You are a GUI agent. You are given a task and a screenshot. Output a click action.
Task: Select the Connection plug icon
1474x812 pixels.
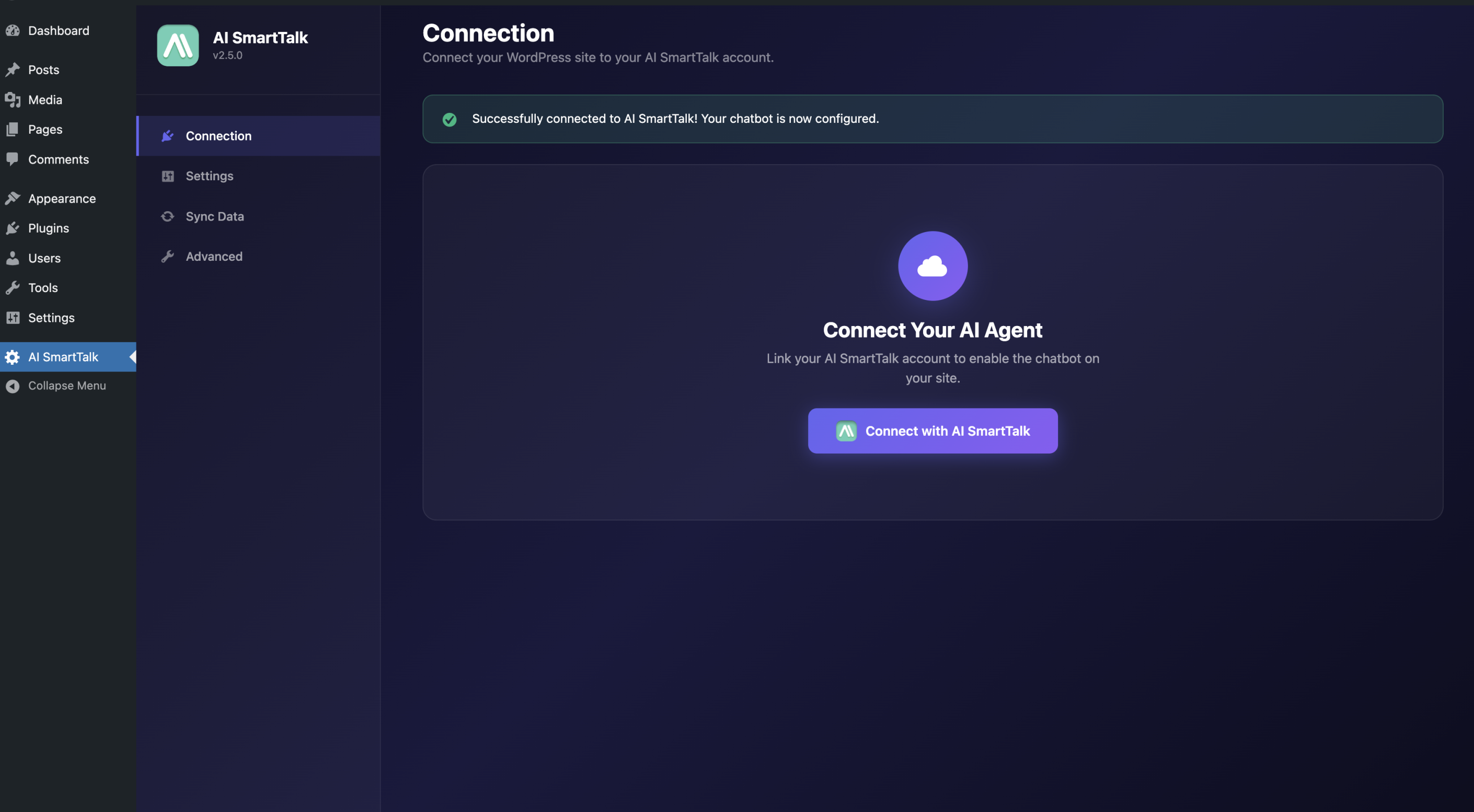(168, 135)
